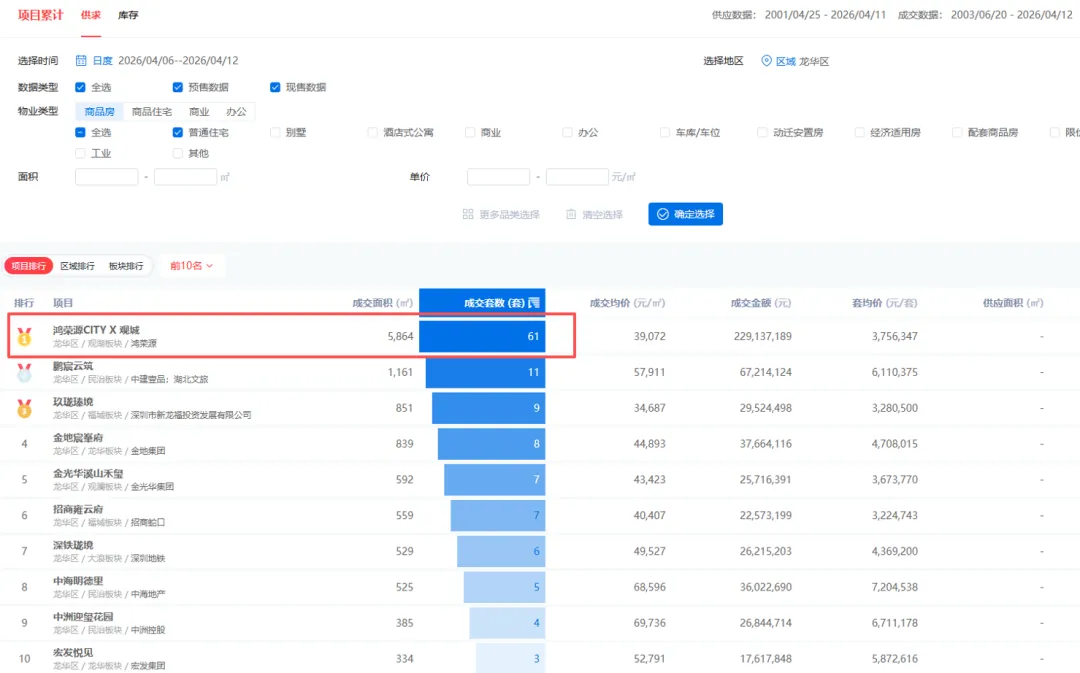Sort by 套均价 column header
This screenshot has width=1080, height=673.
coord(884,303)
